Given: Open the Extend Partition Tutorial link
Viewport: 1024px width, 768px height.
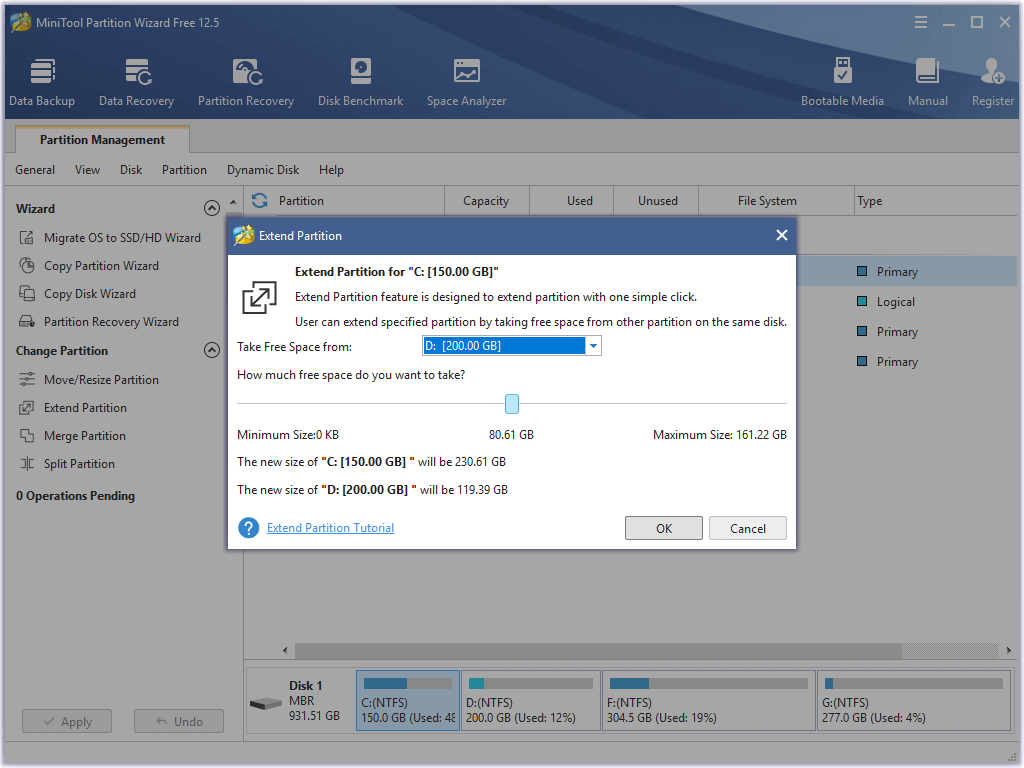Looking at the screenshot, I should (330, 527).
